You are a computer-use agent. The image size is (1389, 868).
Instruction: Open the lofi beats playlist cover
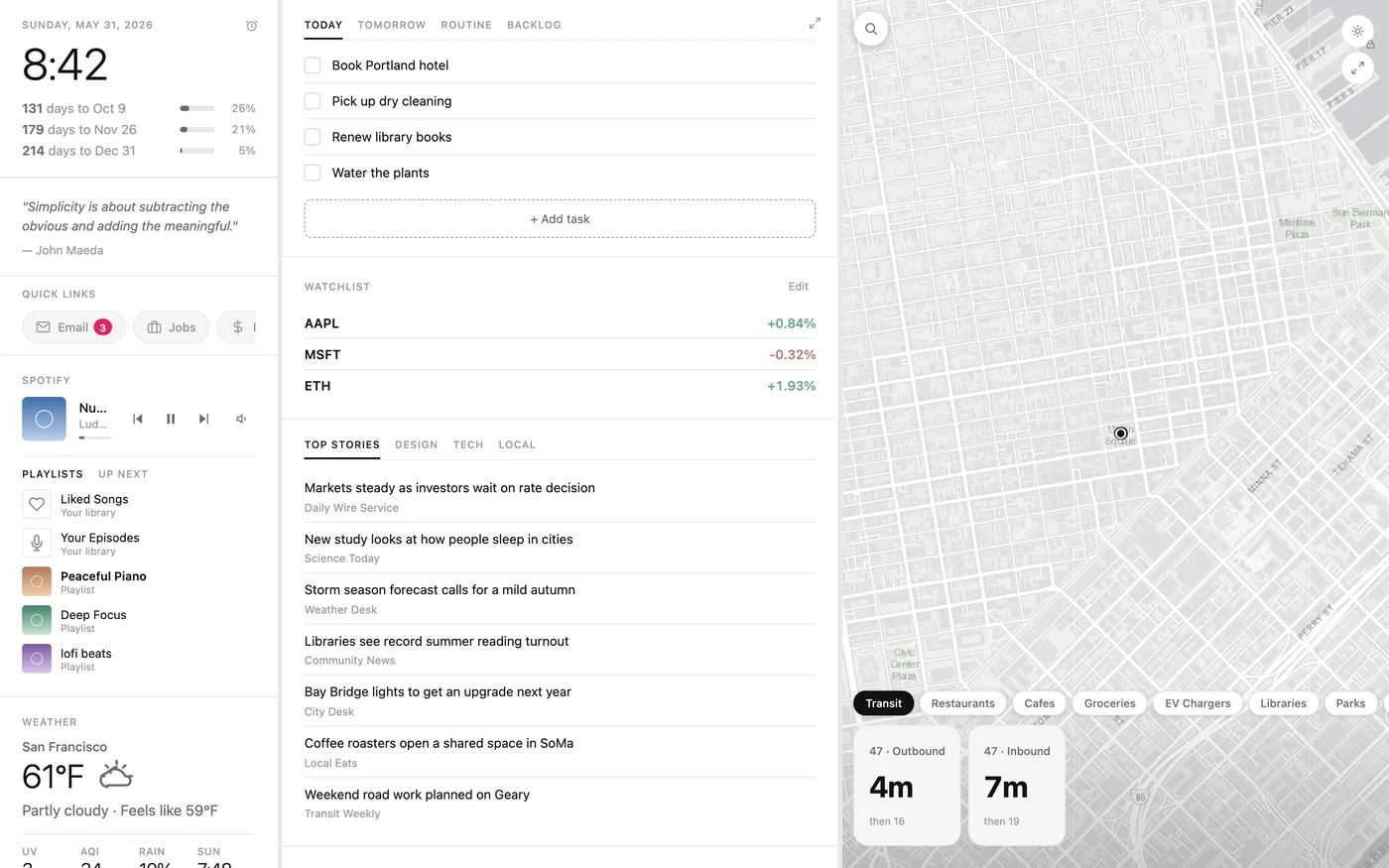[x=37, y=659]
